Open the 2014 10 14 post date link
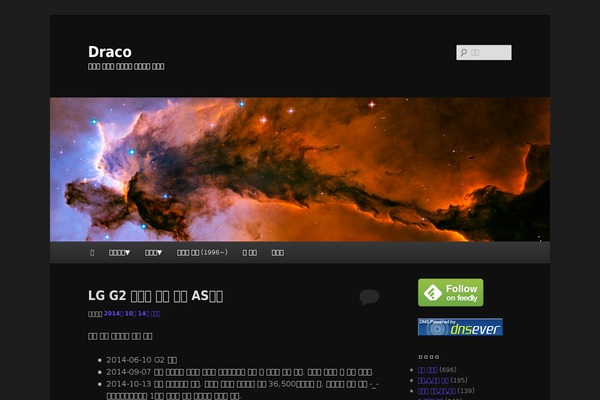 click(132, 313)
